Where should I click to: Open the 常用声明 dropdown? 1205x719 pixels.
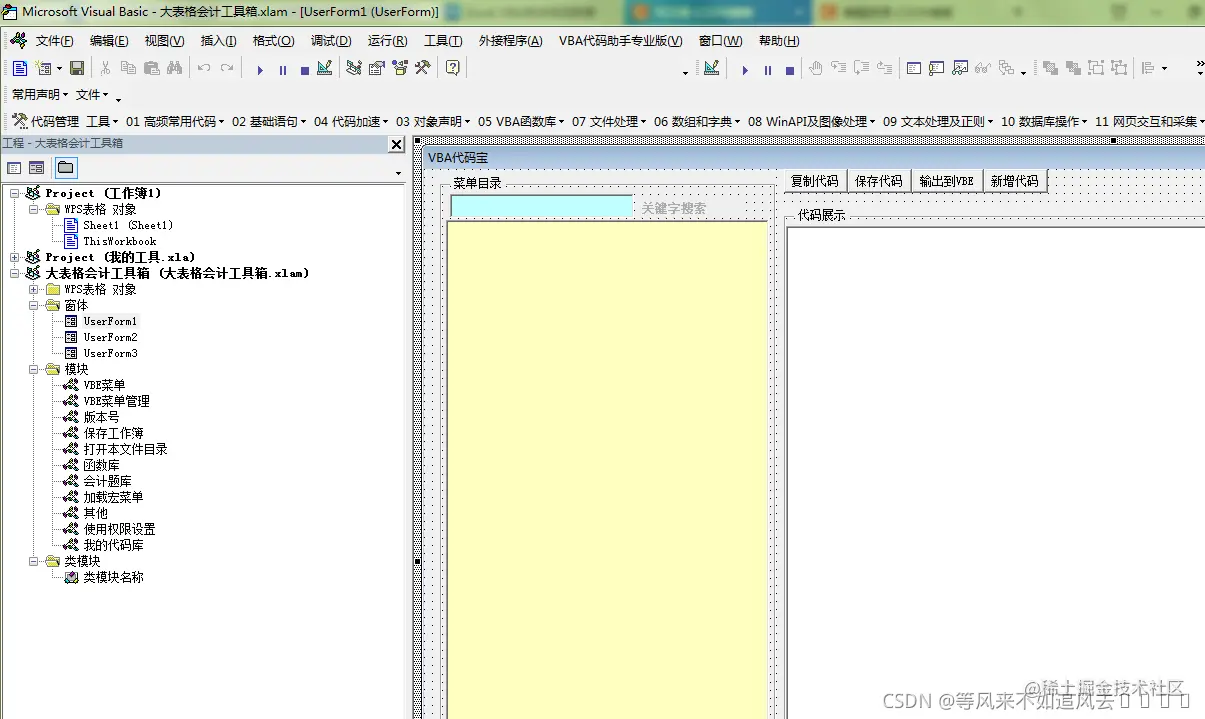point(40,95)
